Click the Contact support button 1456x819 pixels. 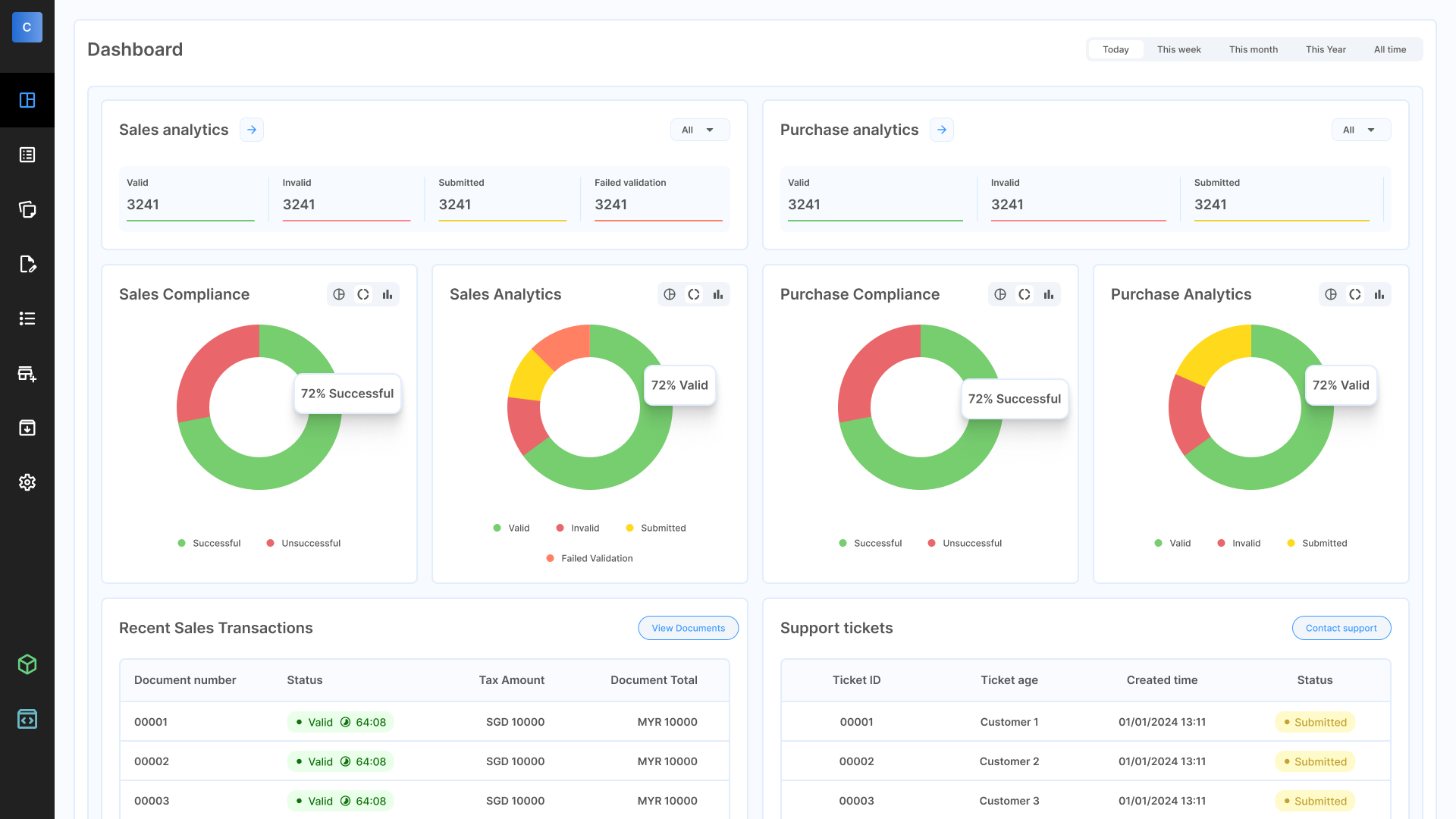1341,628
